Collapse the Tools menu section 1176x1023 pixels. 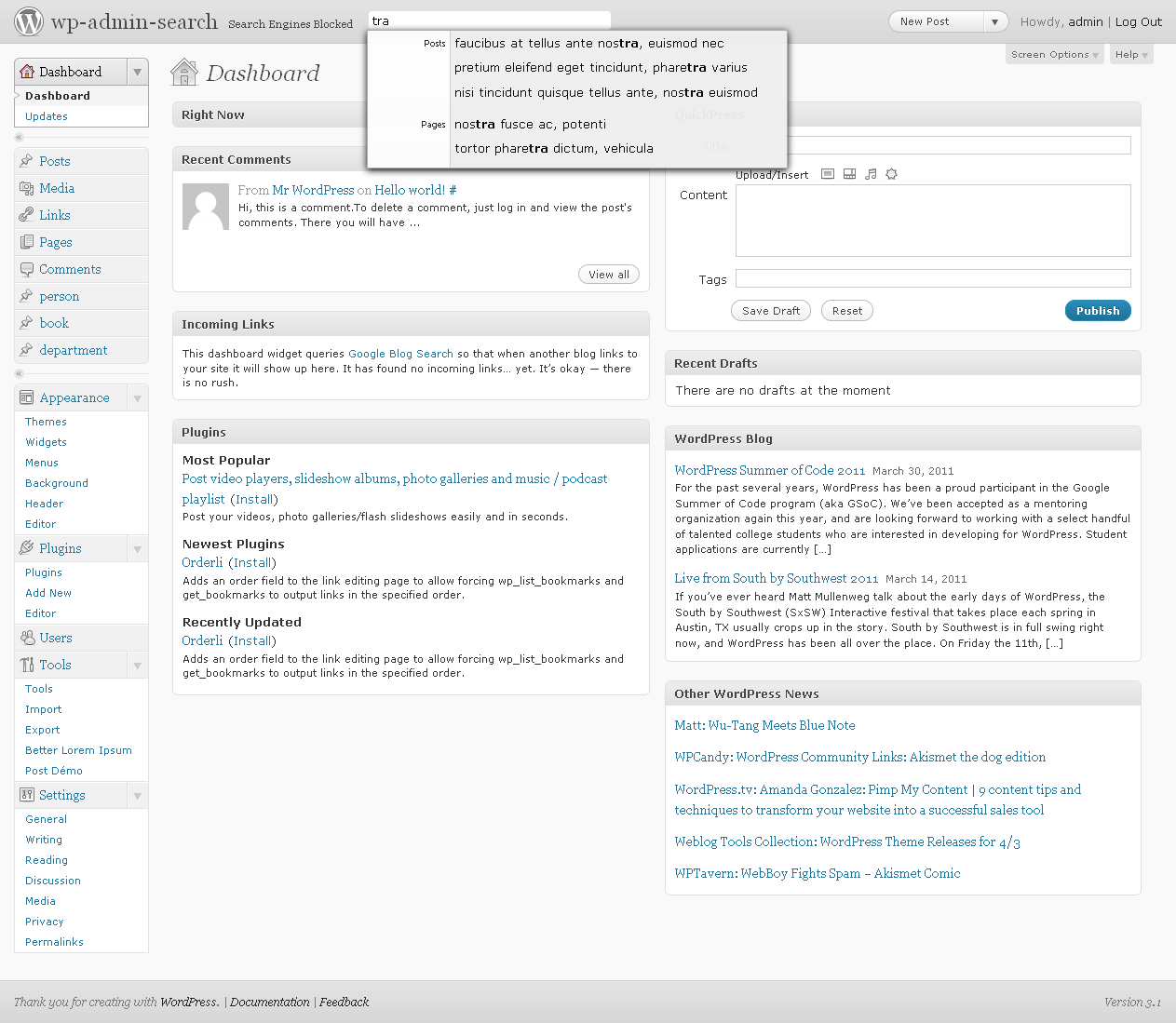138,665
